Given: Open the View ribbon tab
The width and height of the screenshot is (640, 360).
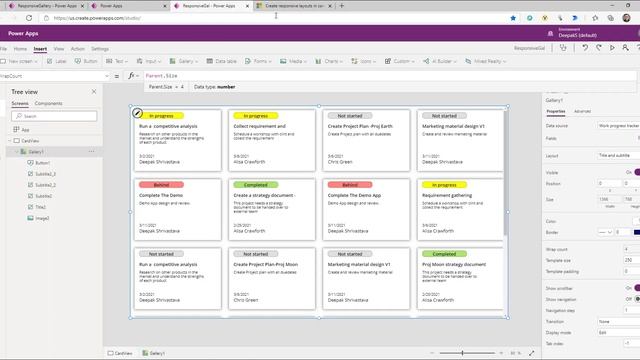Looking at the screenshot, I should (59, 49).
